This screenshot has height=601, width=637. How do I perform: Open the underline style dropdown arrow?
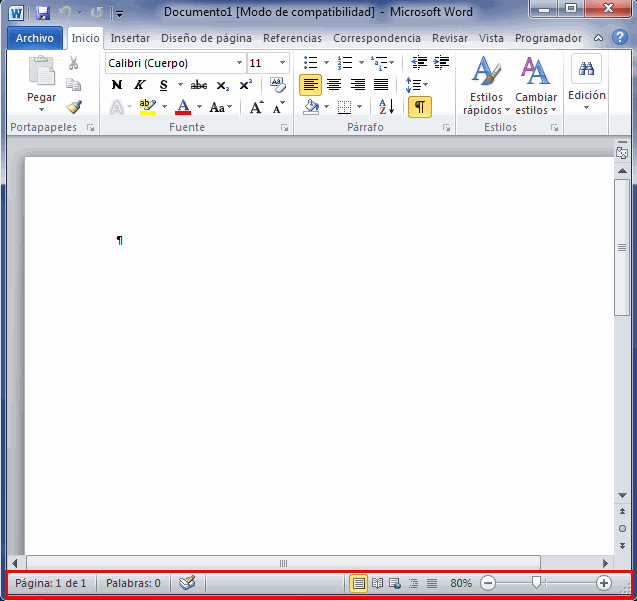[x=180, y=85]
